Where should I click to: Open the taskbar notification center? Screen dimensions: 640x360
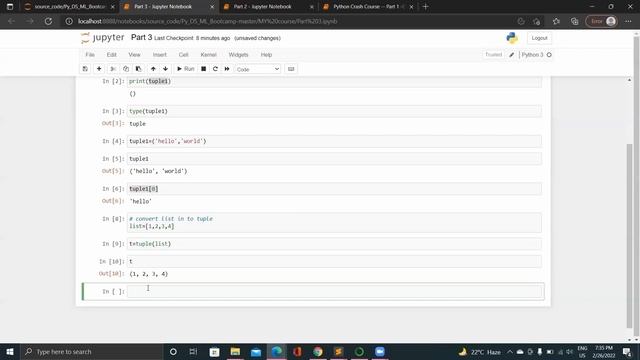click(x=627, y=351)
